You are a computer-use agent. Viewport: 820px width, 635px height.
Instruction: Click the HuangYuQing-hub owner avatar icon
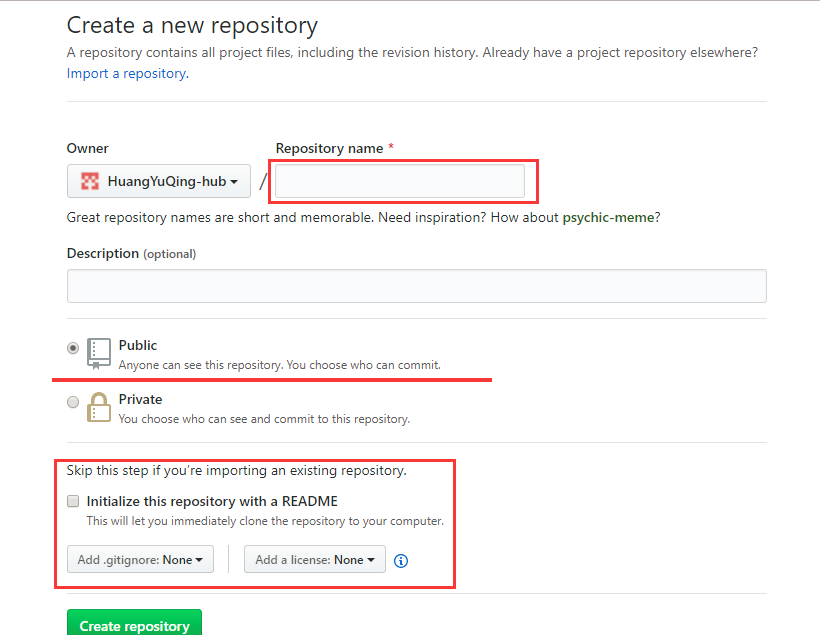click(89, 181)
